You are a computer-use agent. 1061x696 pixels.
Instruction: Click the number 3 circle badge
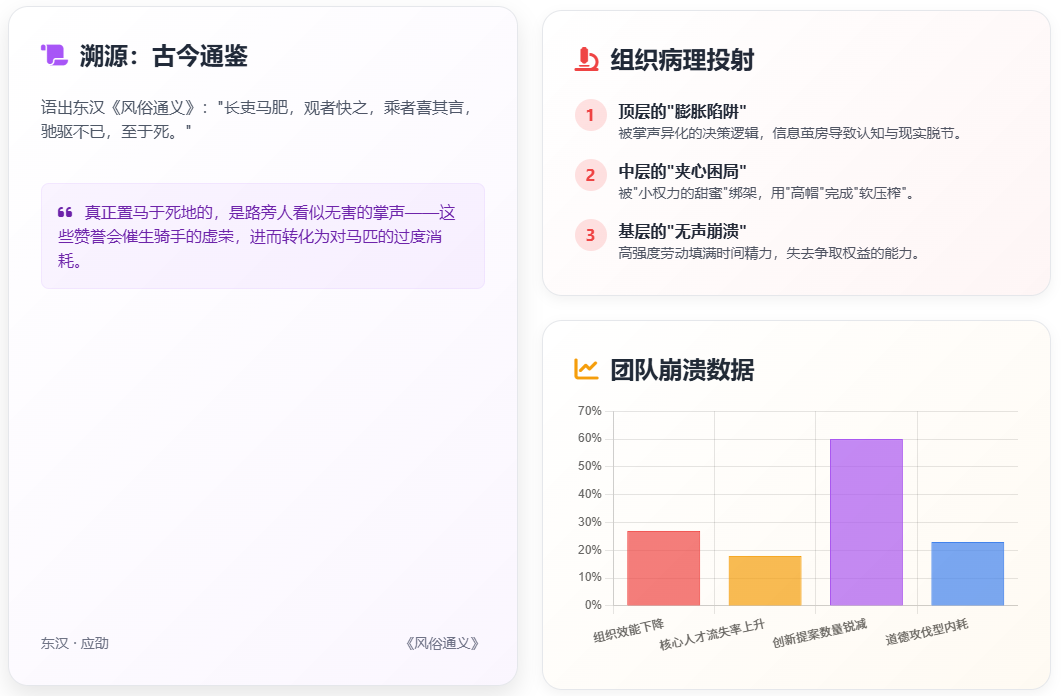click(590, 235)
